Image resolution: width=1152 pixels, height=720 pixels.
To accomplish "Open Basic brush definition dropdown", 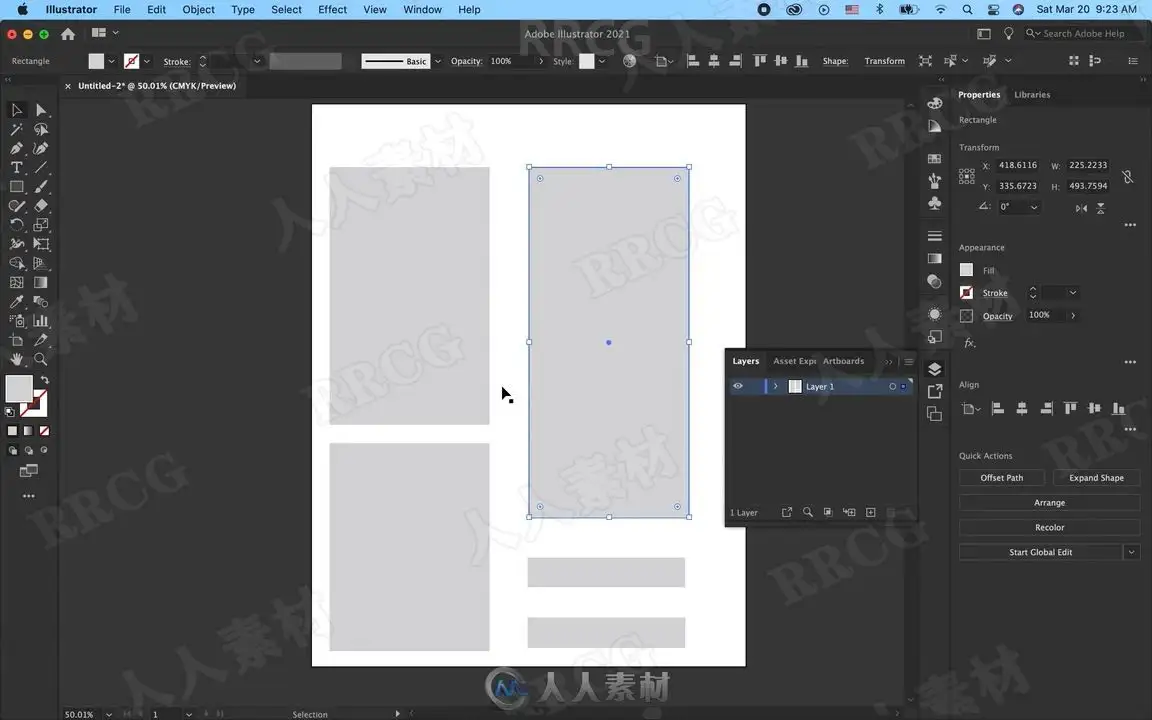I will [438, 62].
